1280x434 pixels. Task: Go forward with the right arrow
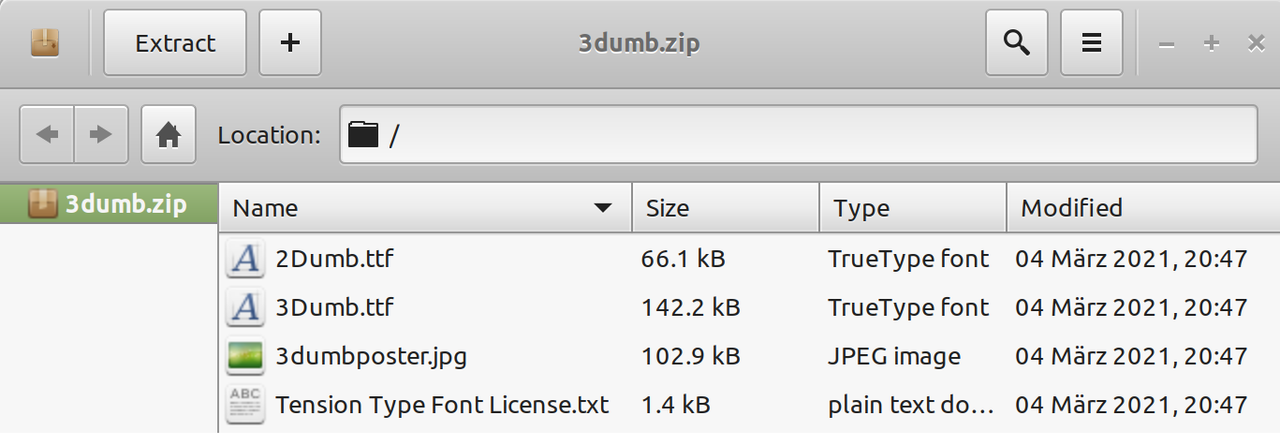pos(101,134)
